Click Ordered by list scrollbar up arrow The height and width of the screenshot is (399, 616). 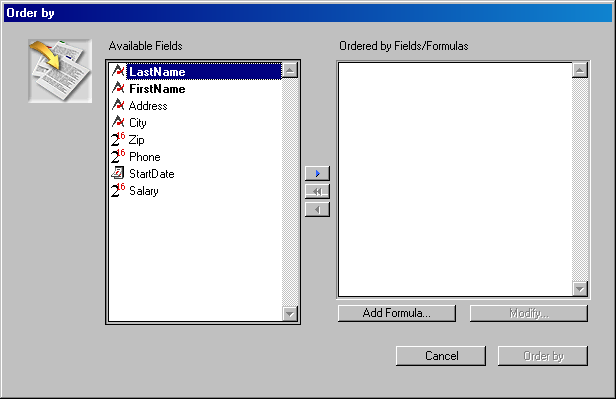click(580, 71)
